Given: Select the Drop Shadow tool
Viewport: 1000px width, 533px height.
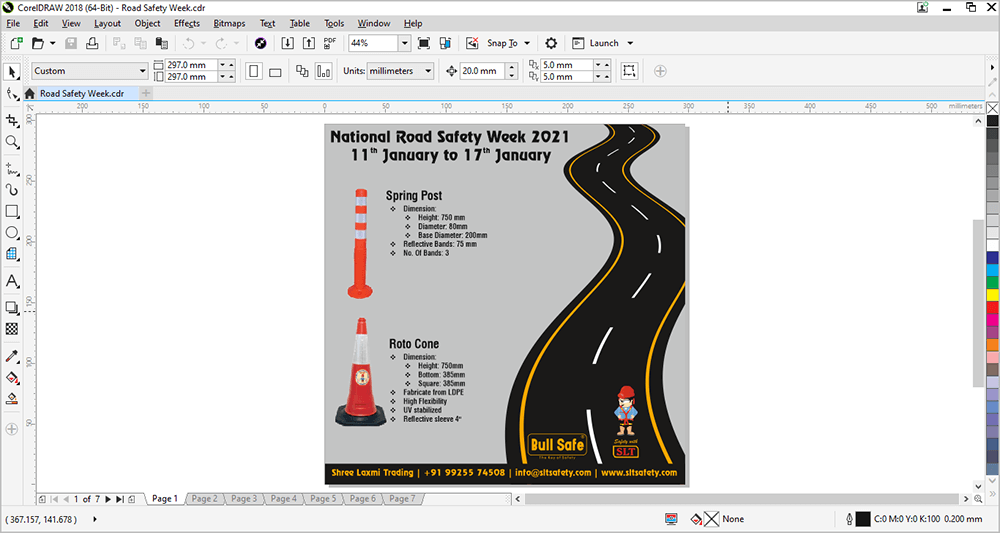Looking at the screenshot, I should click(12, 308).
